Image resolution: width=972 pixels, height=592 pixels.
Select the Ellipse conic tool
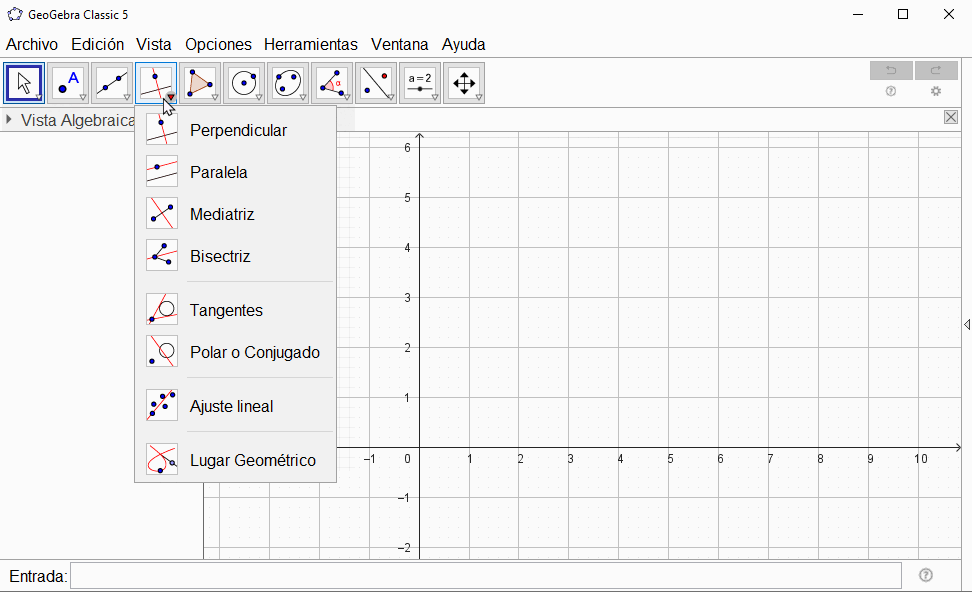pyautogui.click(x=288, y=83)
